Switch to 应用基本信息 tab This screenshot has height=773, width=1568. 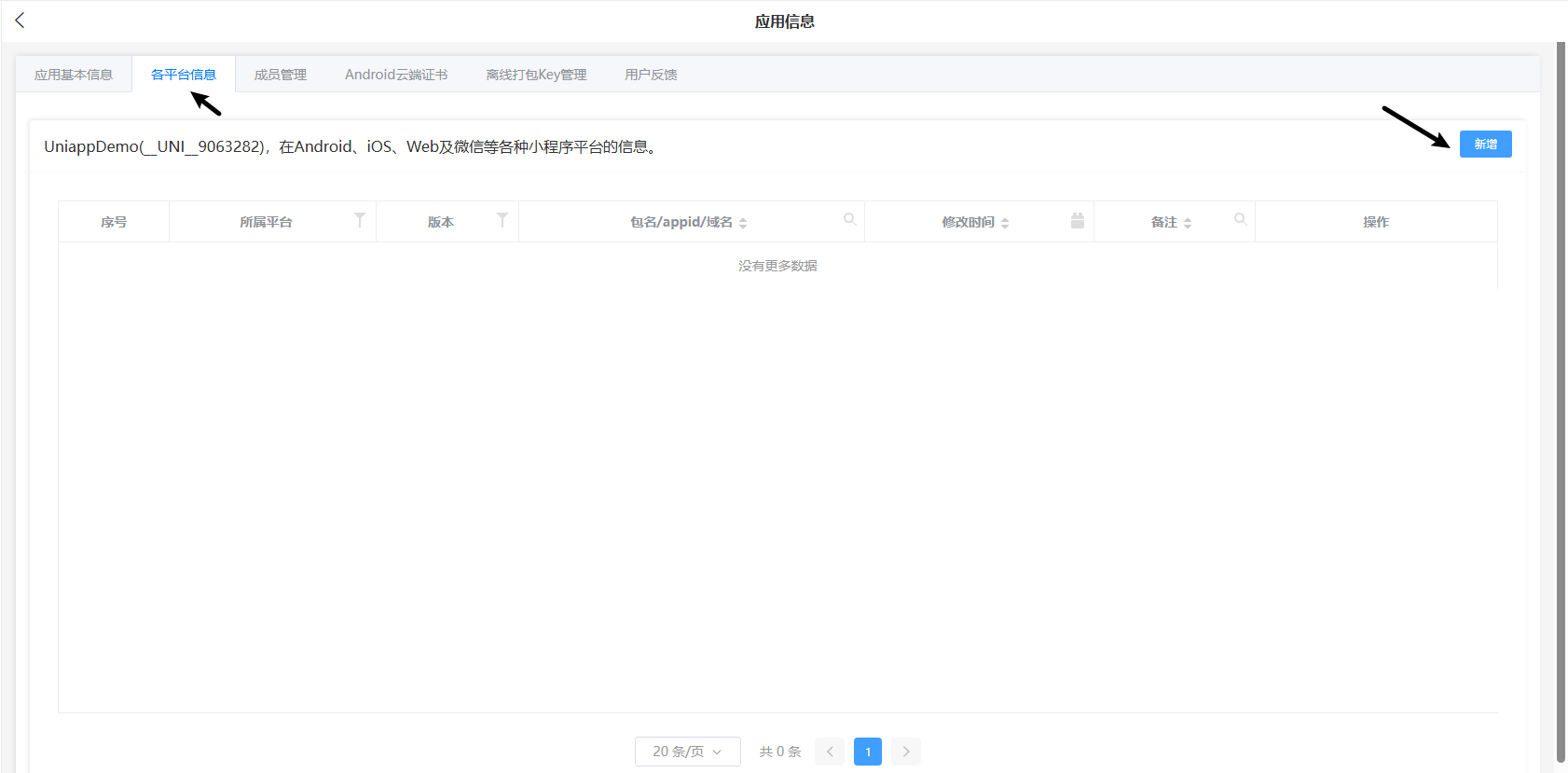tap(74, 75)
